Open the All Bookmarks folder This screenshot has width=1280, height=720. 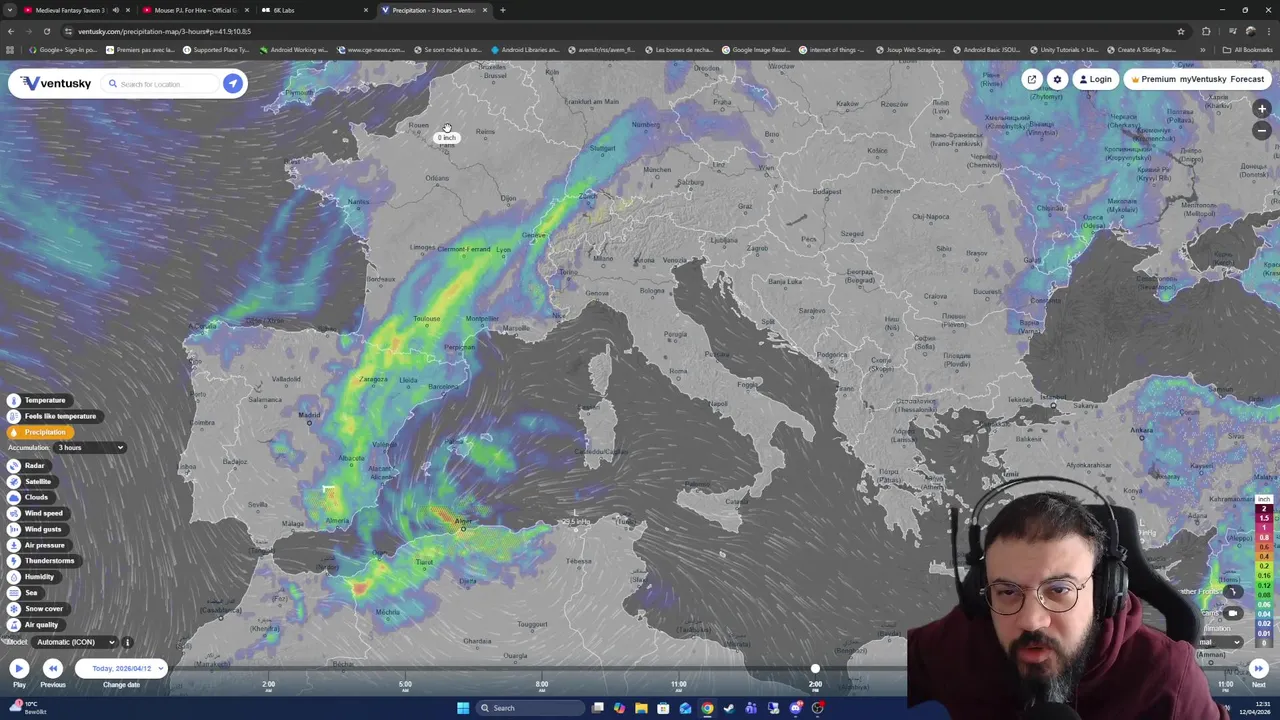[x=1247, y=49]
